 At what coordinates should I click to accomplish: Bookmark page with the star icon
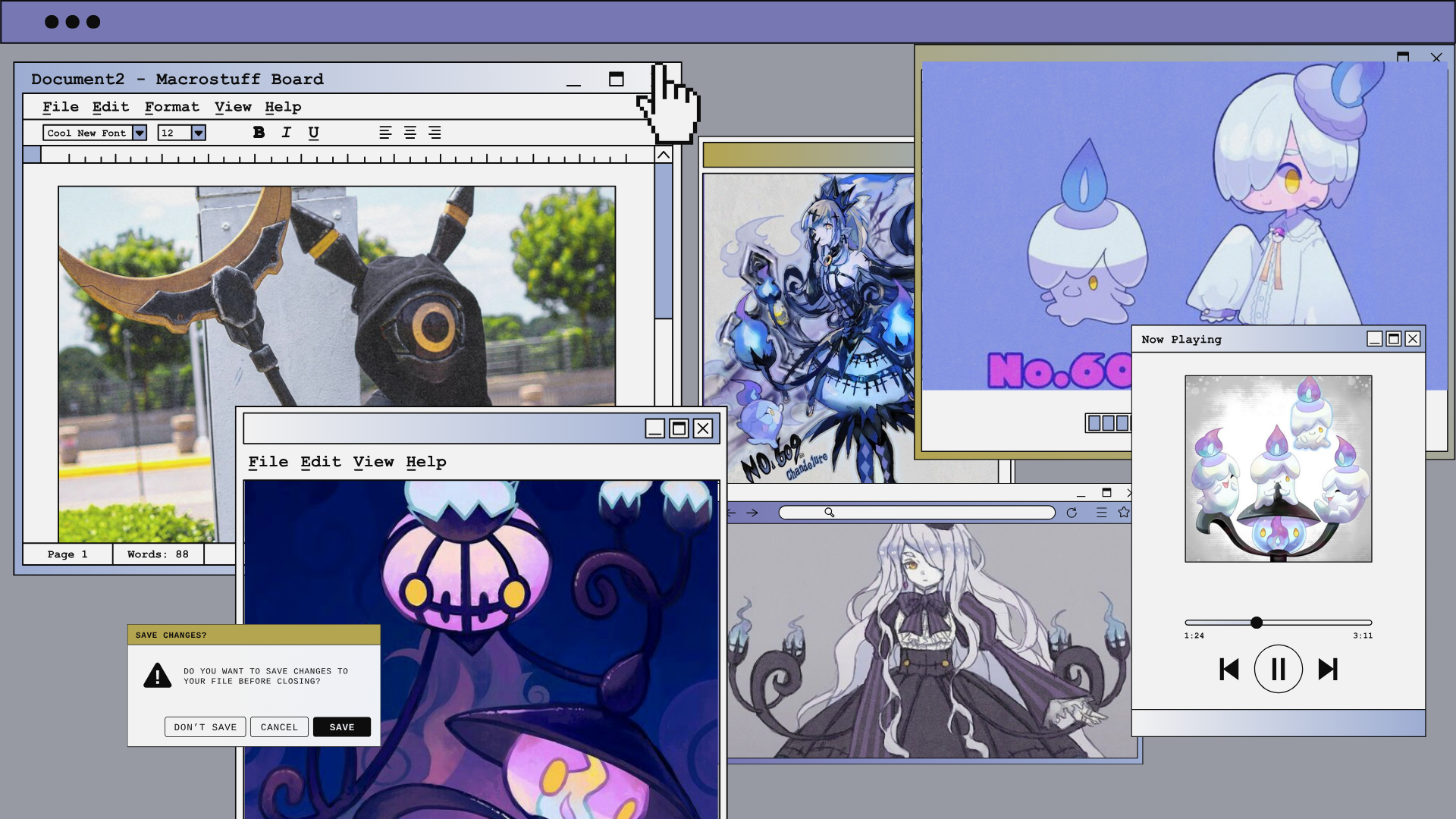click(x=1124, y=513)
